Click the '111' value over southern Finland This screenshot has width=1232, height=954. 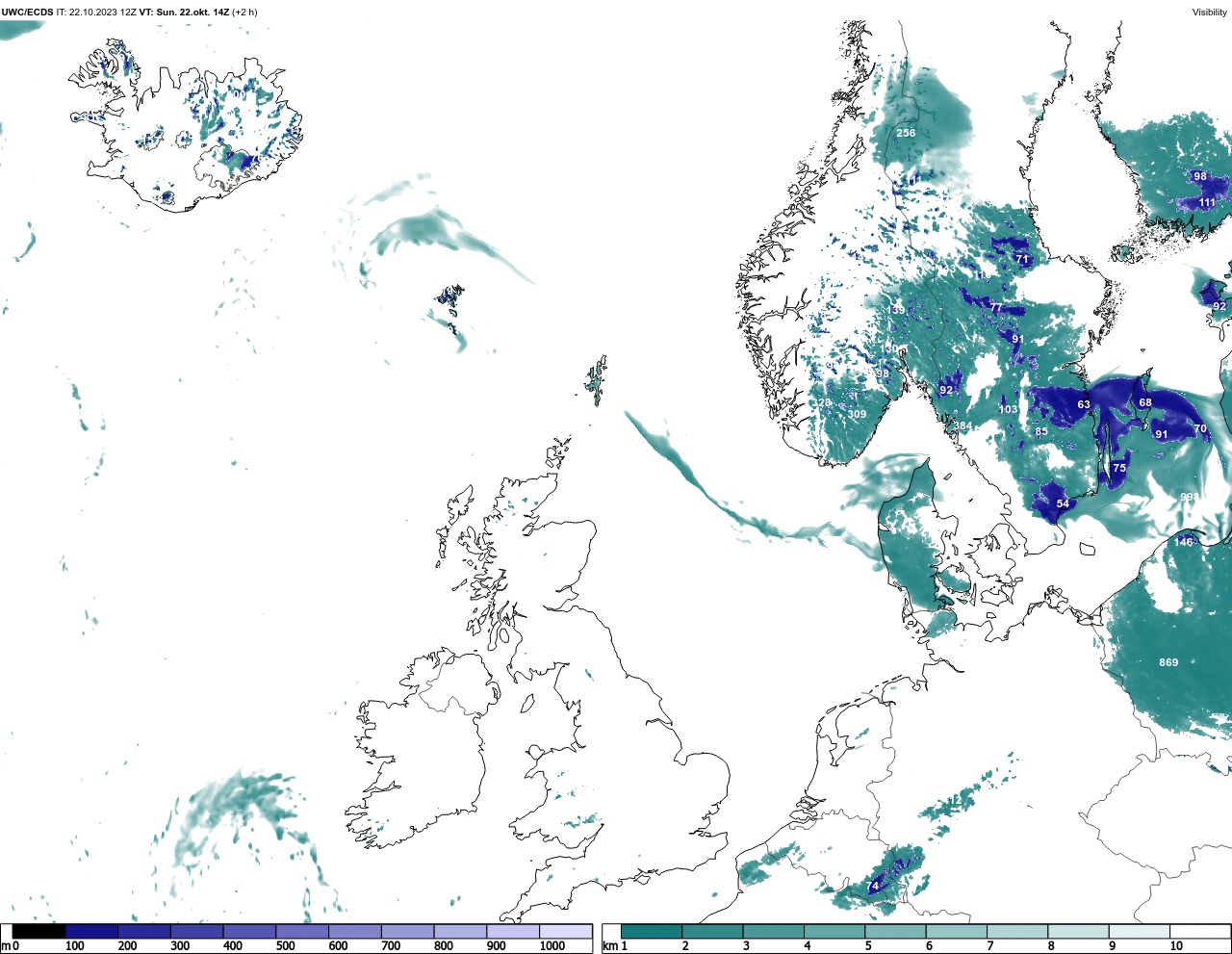tap(1207, 202)
